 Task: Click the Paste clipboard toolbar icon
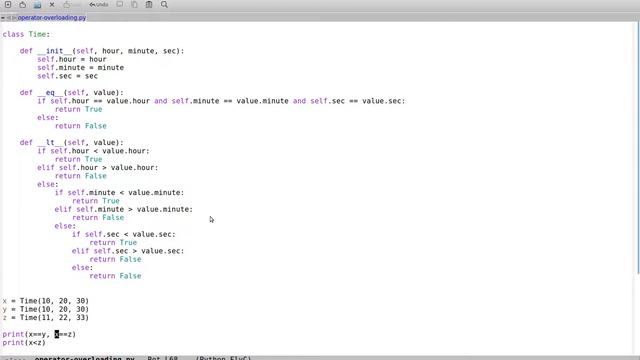click(149, 4)
